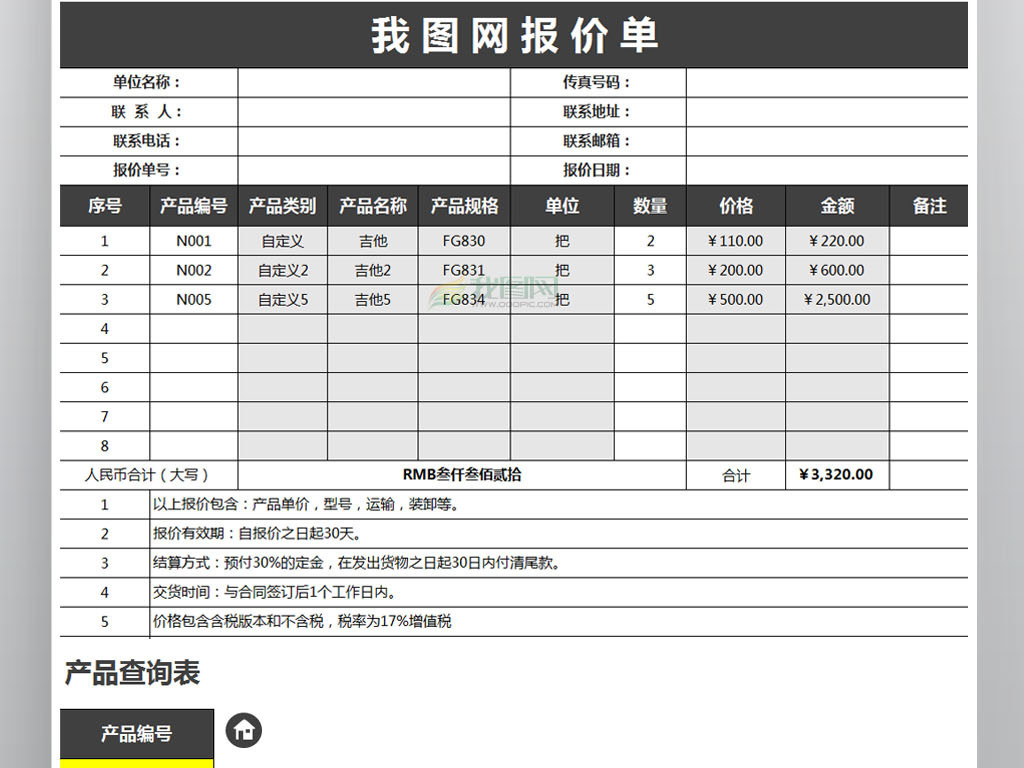Image resolution: width=1024 pixels, height=768 pixels.
Task: Click the 产品查询表 heading
Action: pos(133,673)
